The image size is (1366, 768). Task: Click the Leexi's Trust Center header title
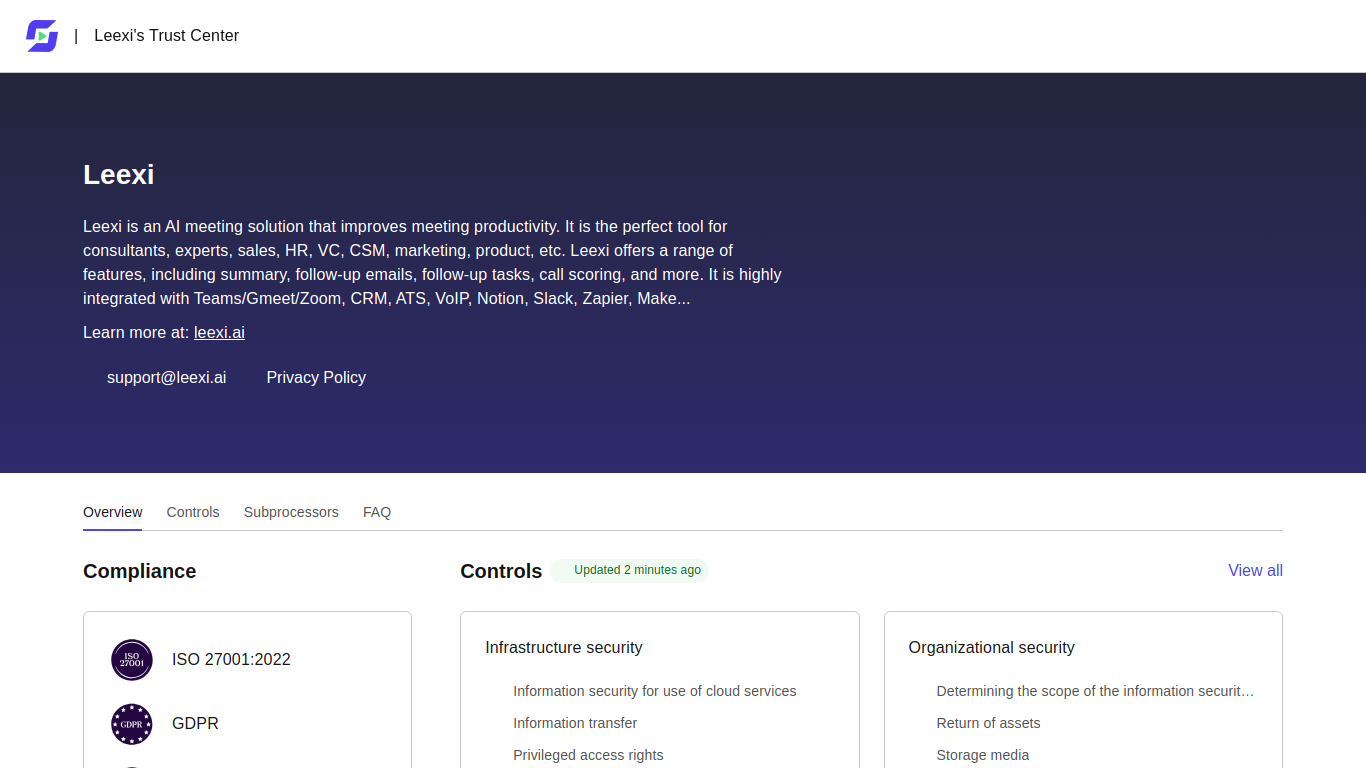point(167,36)
